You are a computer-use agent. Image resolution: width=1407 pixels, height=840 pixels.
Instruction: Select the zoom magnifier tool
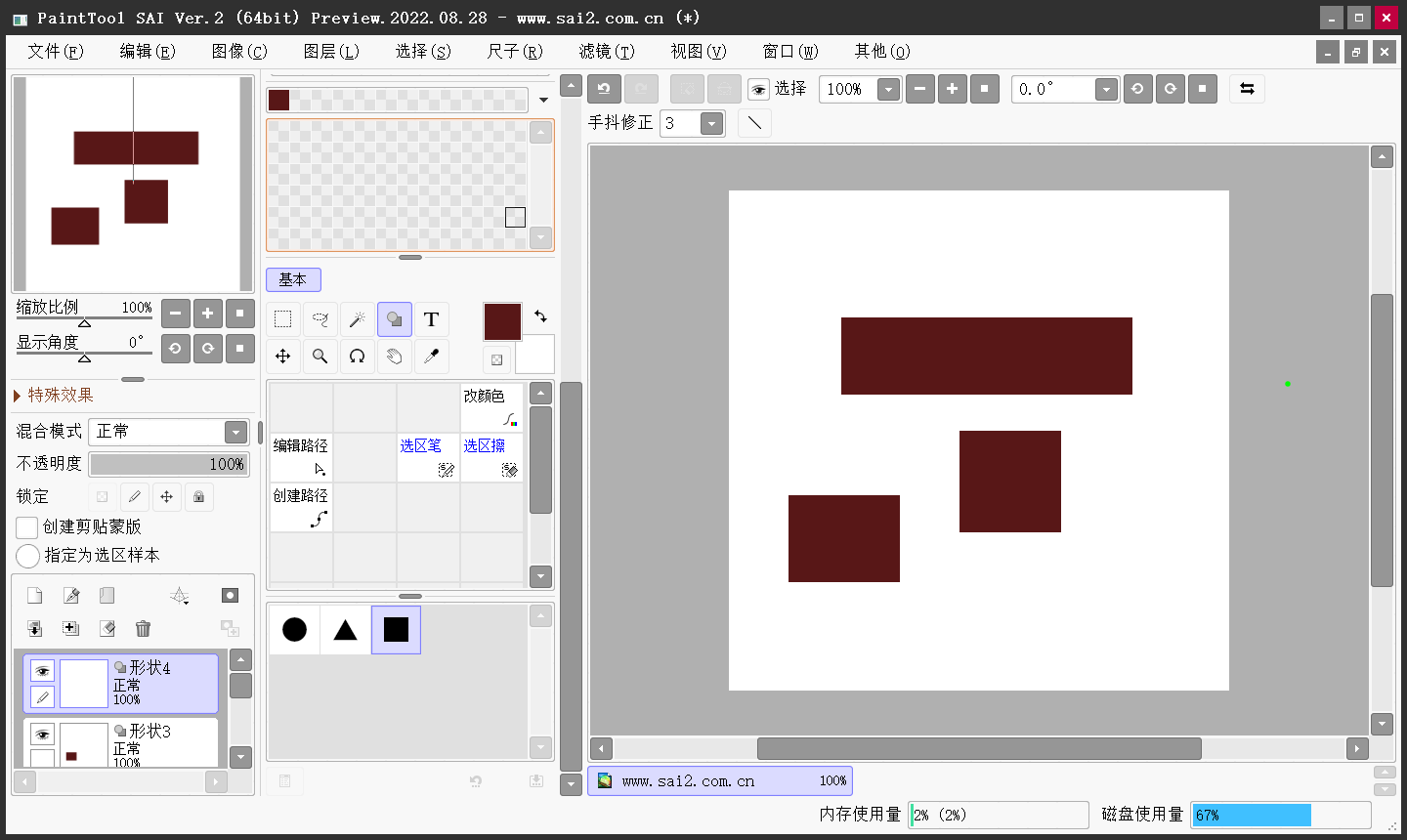click(x=320, y=357)
